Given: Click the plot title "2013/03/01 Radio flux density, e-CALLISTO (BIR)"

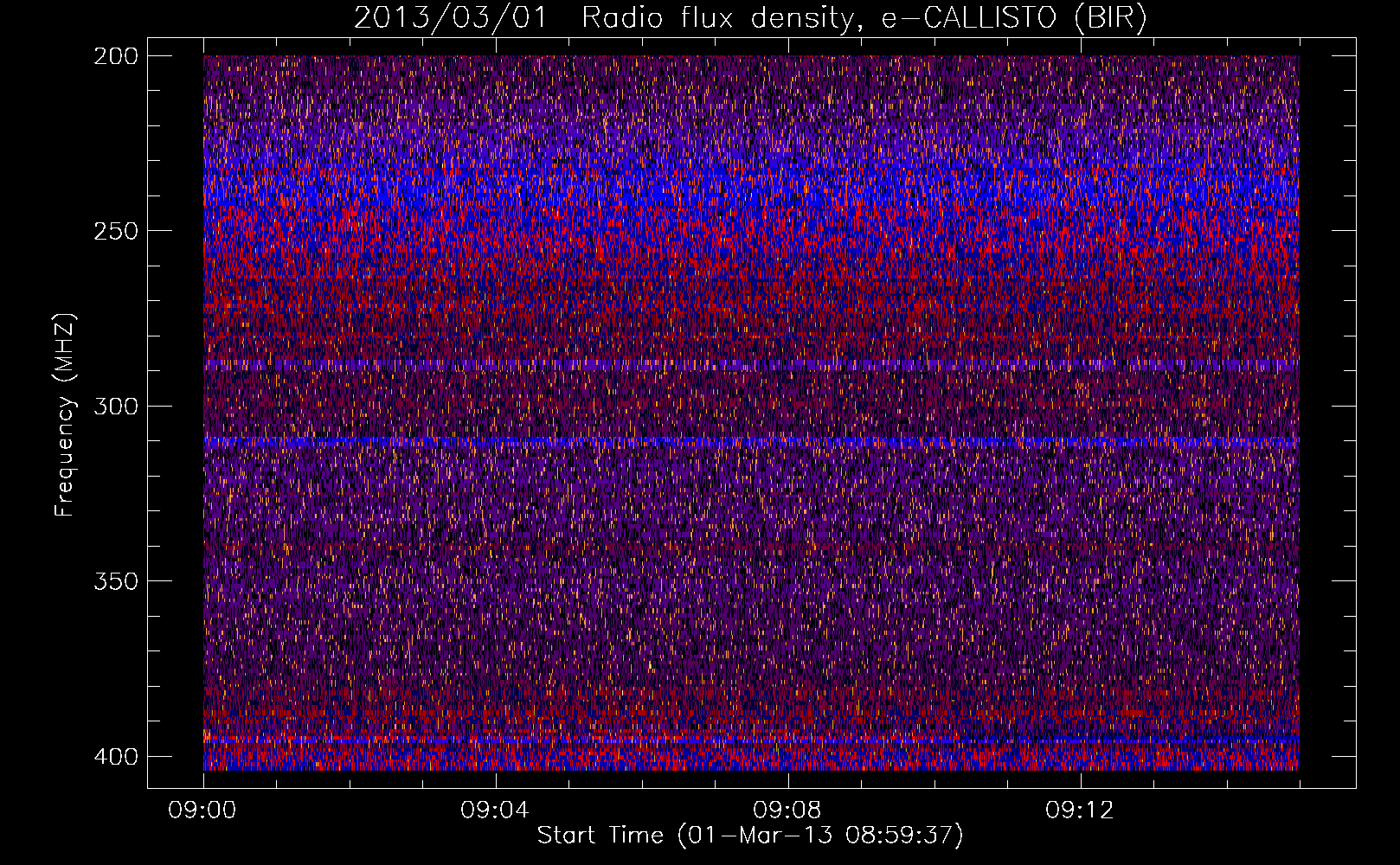Looking at the screenshot, I should click(750, 18).
